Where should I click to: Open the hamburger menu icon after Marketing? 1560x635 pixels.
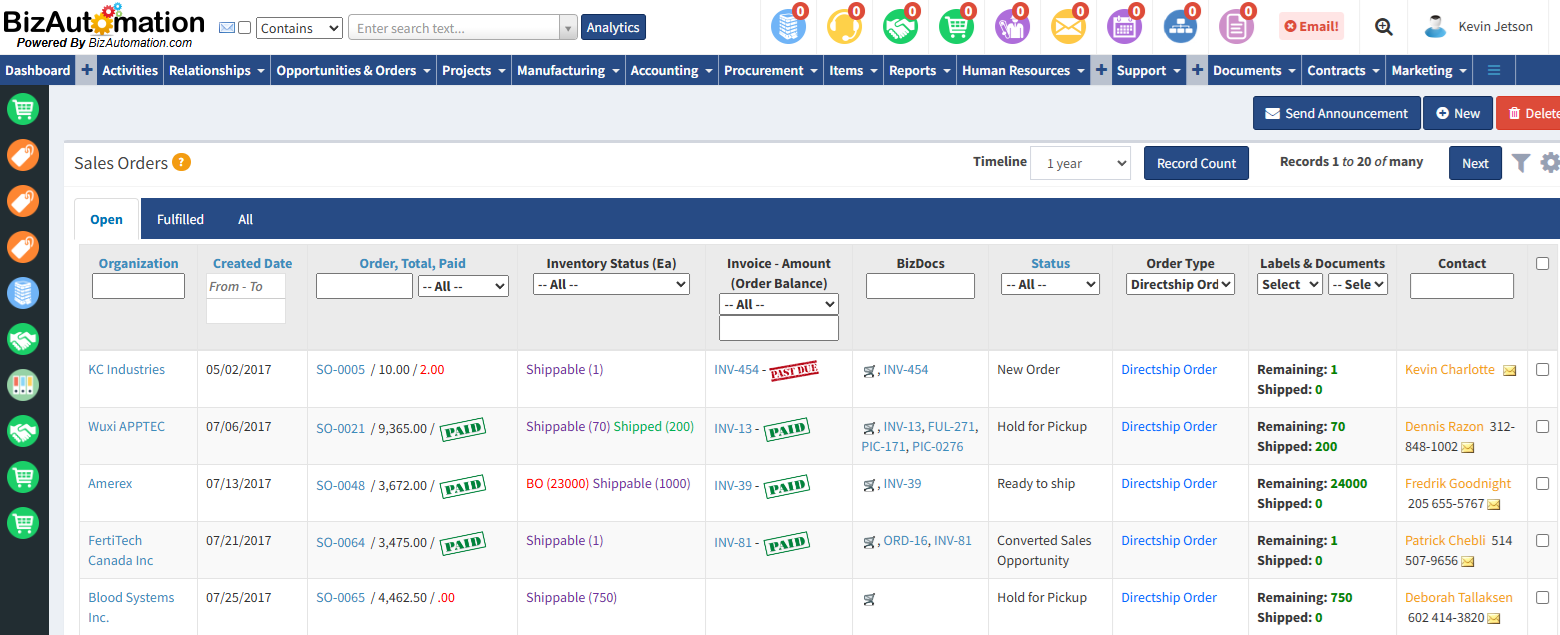click(1494, 70)
